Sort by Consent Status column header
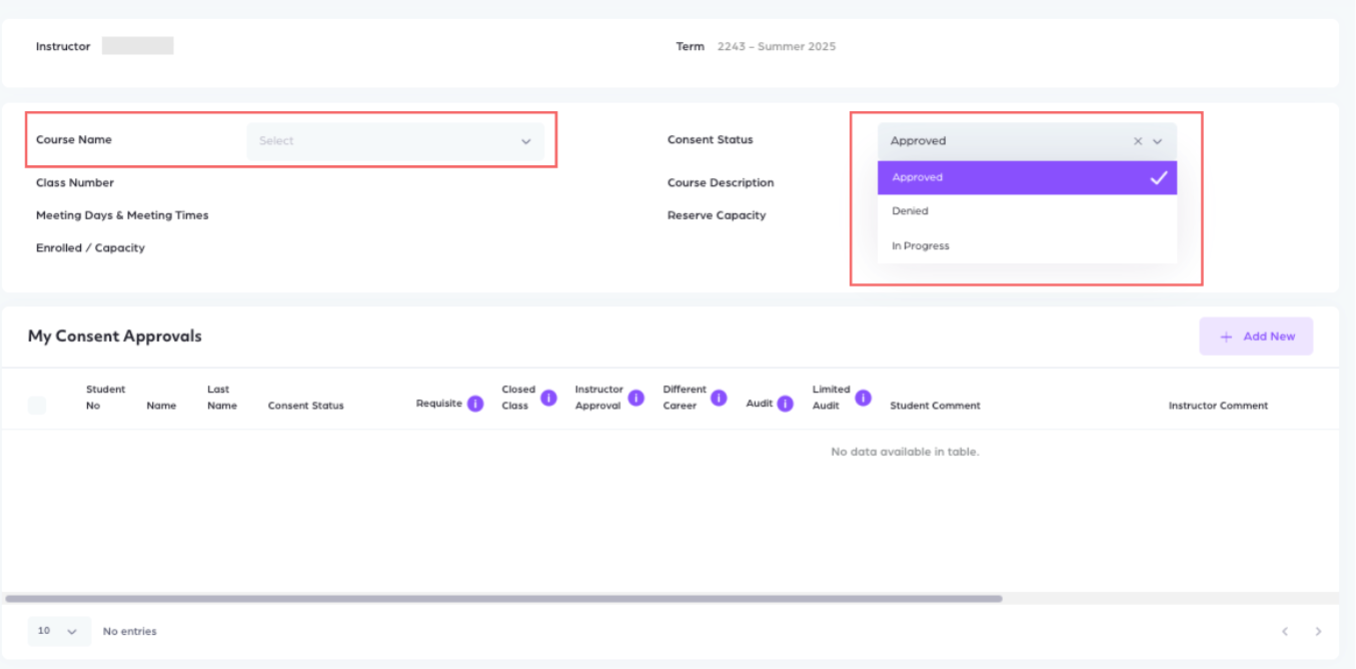1356x669 pixels. [x=305, y=406]
